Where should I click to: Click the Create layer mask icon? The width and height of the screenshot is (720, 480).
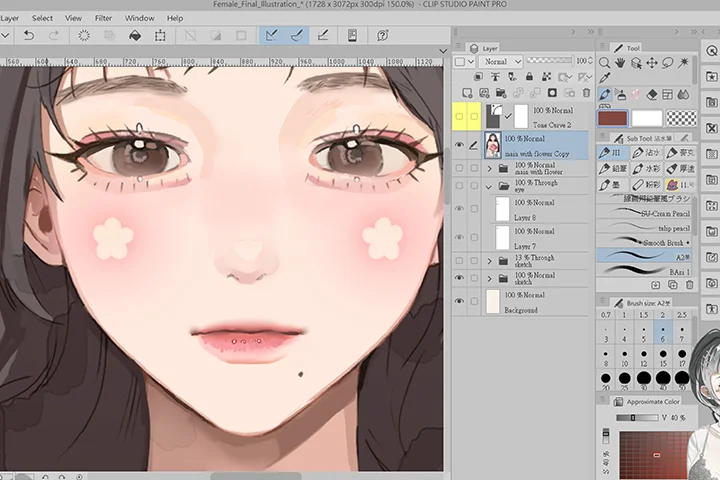click(x=552, y=93)
